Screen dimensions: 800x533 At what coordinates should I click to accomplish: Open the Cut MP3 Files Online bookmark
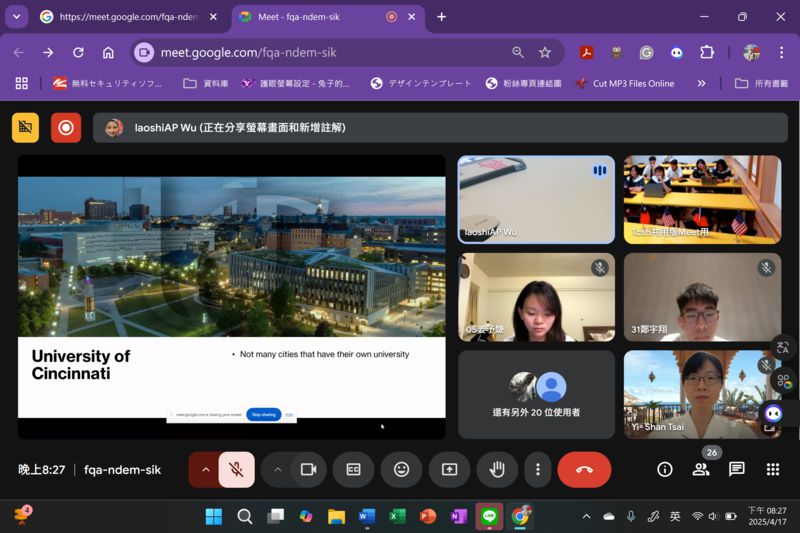pos(624,83)
